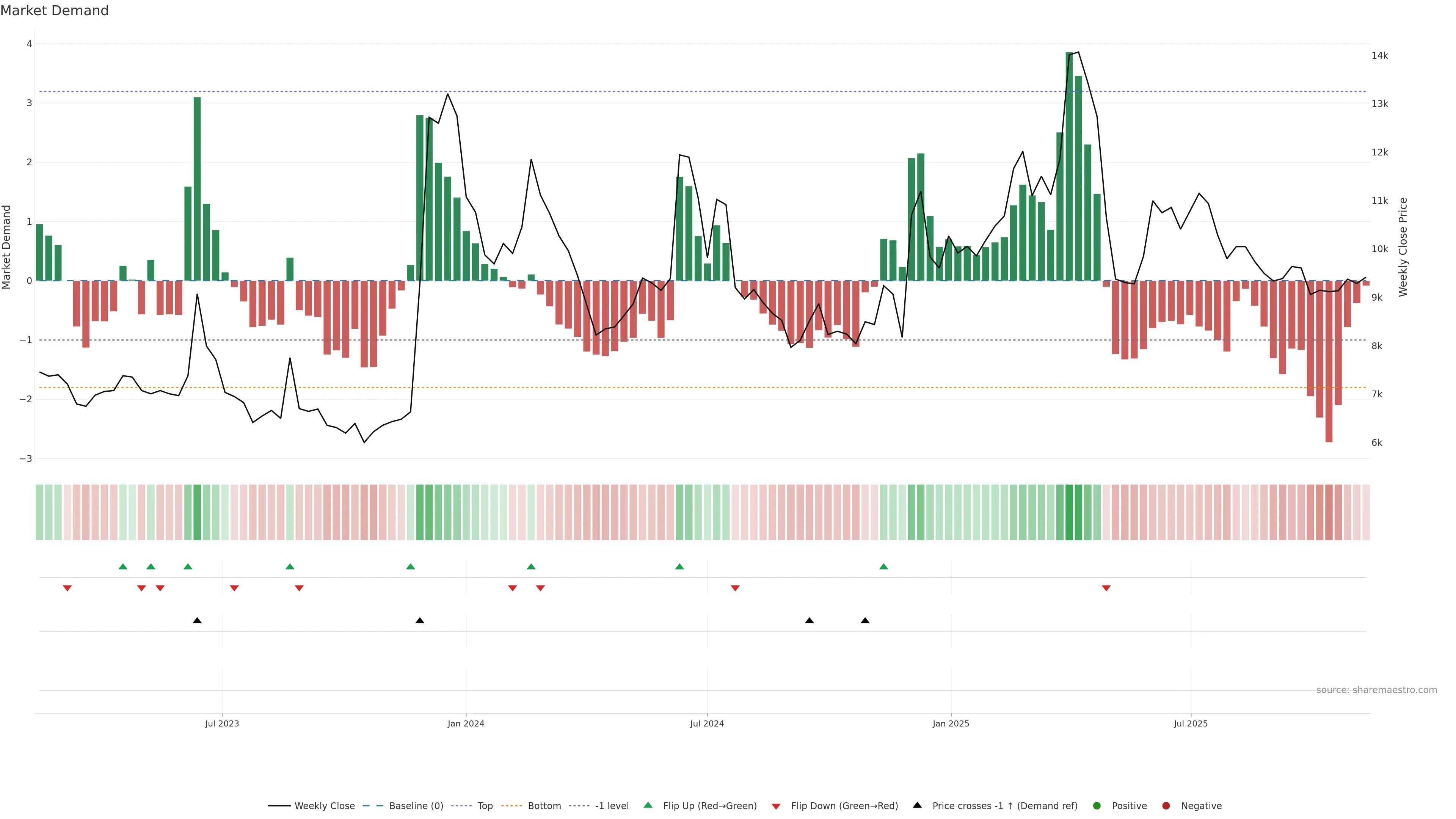Image resolution: width=1456 pixels, height=819 pixels.
Task: Click the Weekly Close Price axis title
Action: point(1403,247)
